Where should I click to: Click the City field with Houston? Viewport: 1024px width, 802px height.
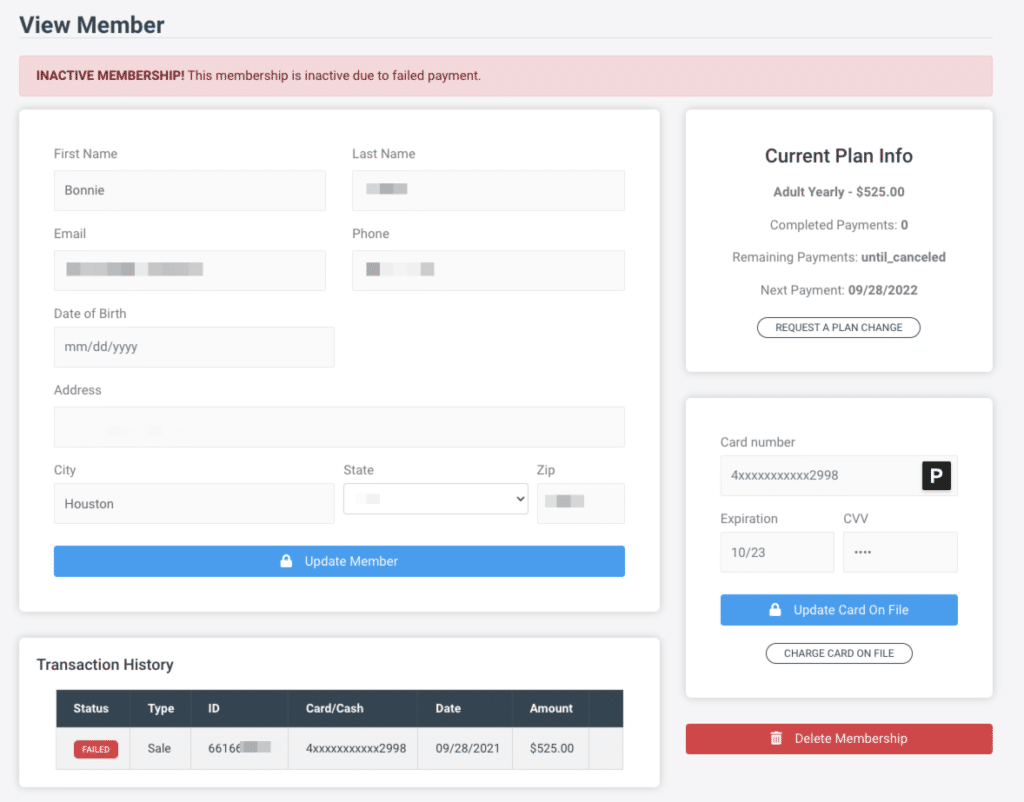pos(194,504)
